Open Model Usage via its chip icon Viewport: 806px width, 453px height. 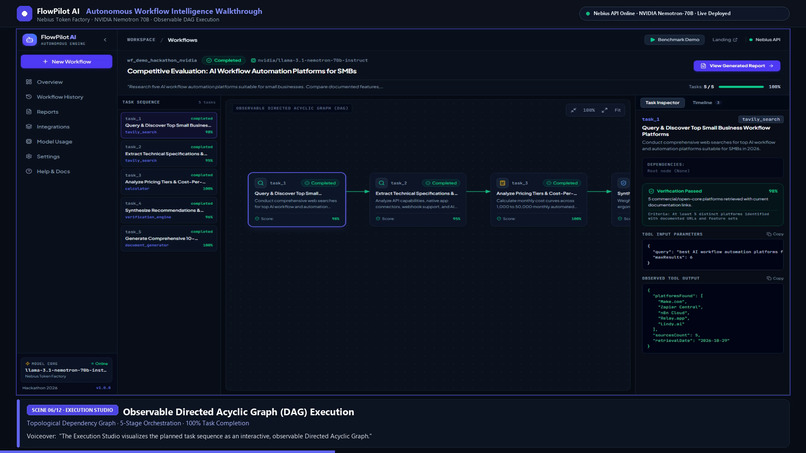click(x=29, y=141)
